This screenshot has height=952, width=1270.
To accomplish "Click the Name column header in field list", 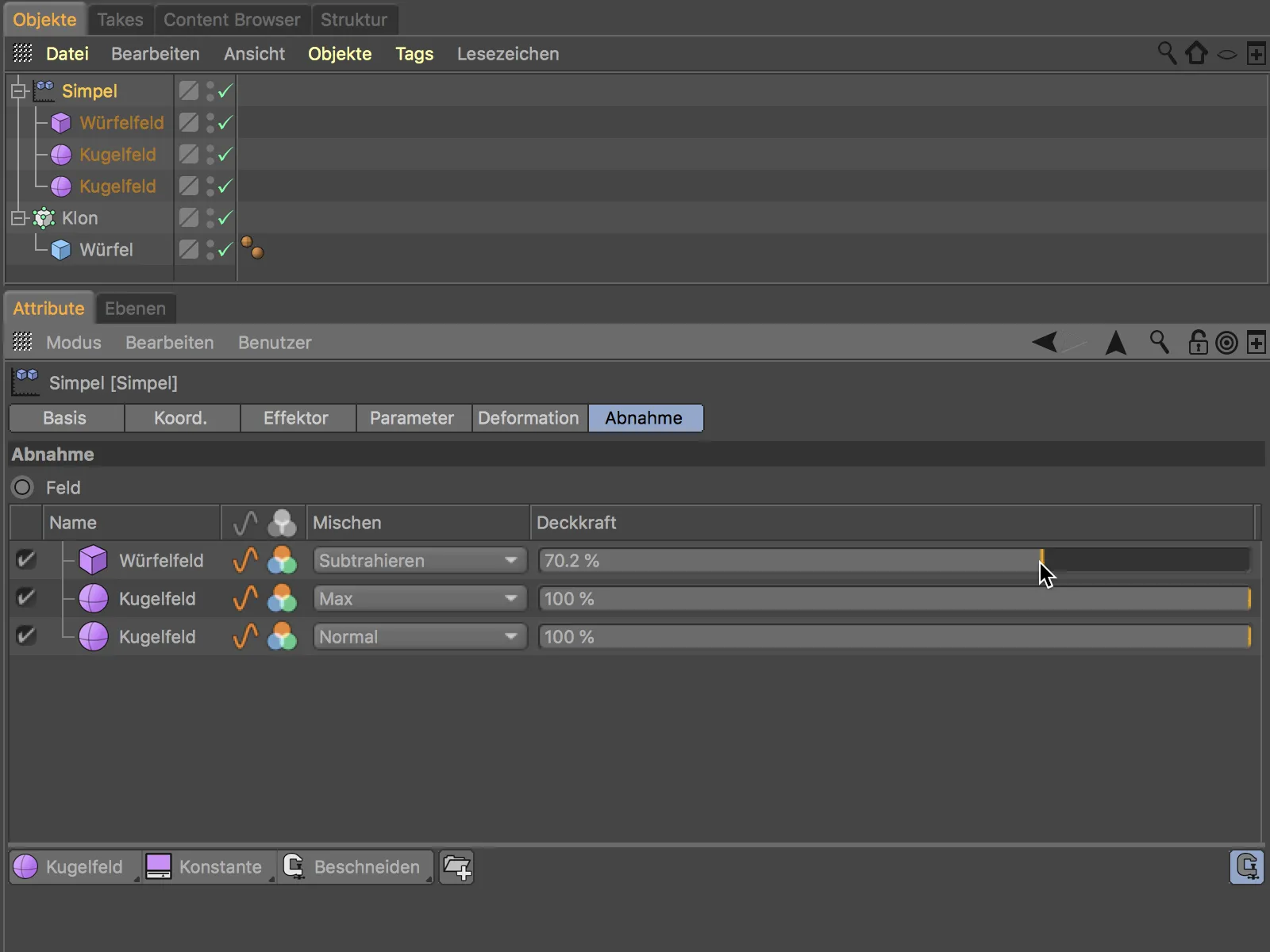I will click(131, 523).
